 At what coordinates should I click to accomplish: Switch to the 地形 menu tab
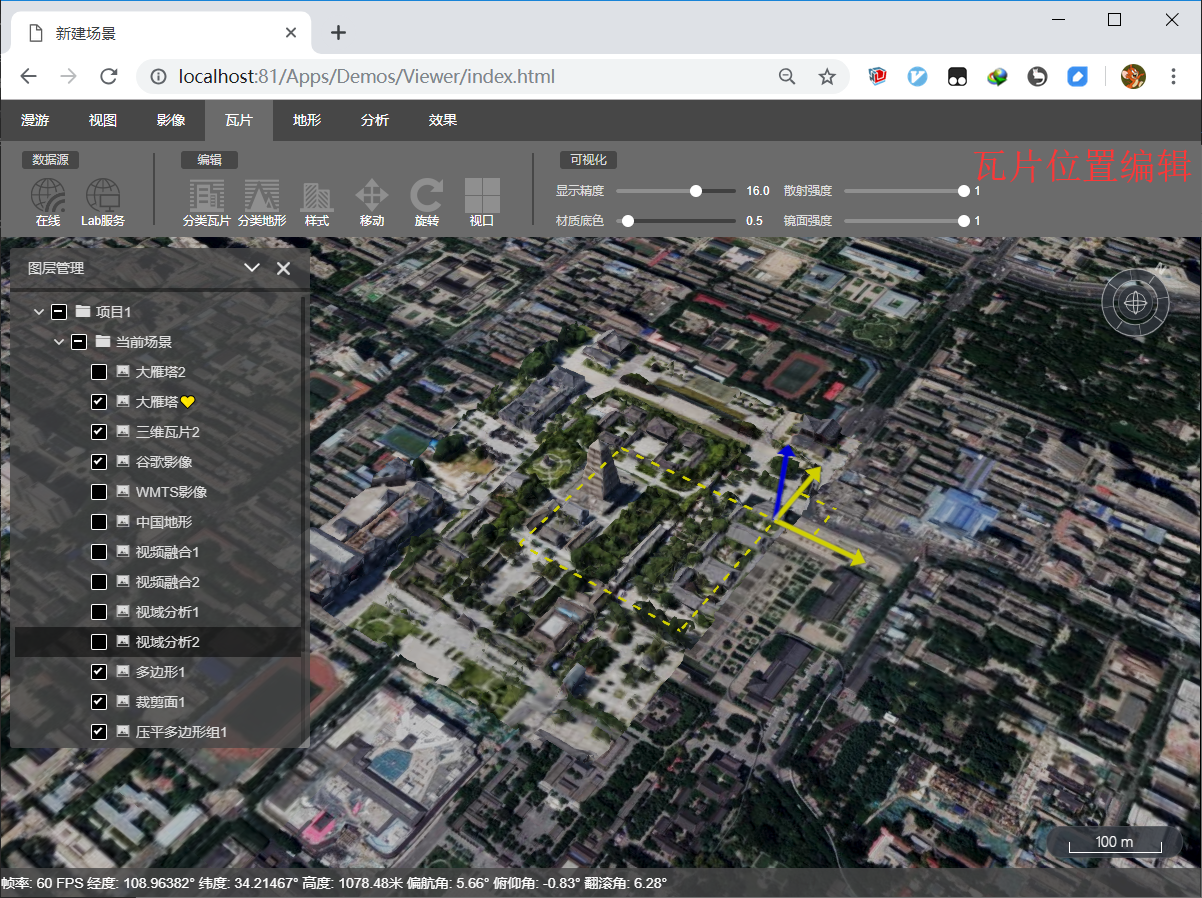coord(307,120)
